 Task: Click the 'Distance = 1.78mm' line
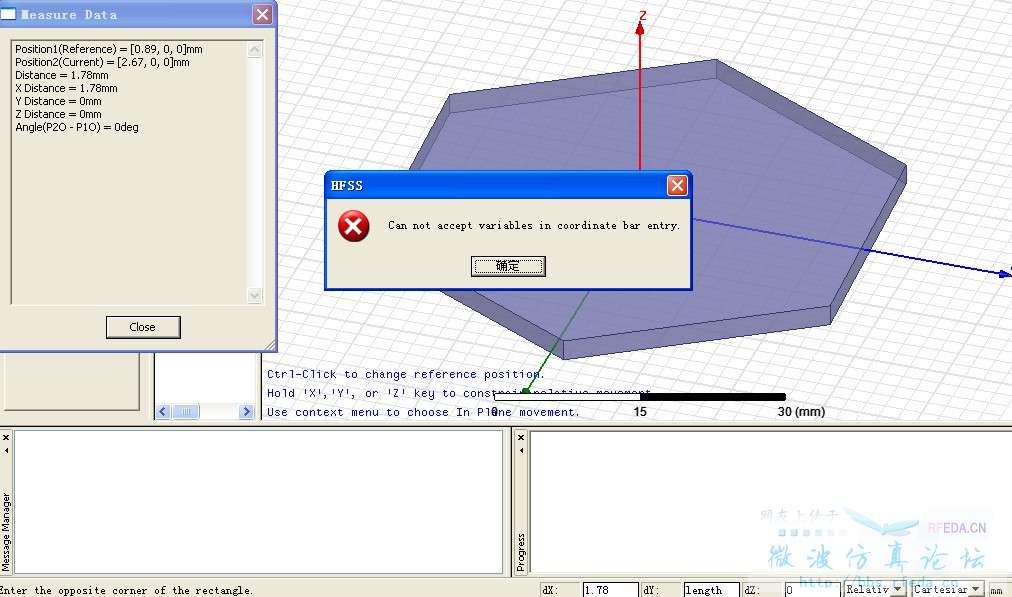pyautogui.click(x=62, y=75)
